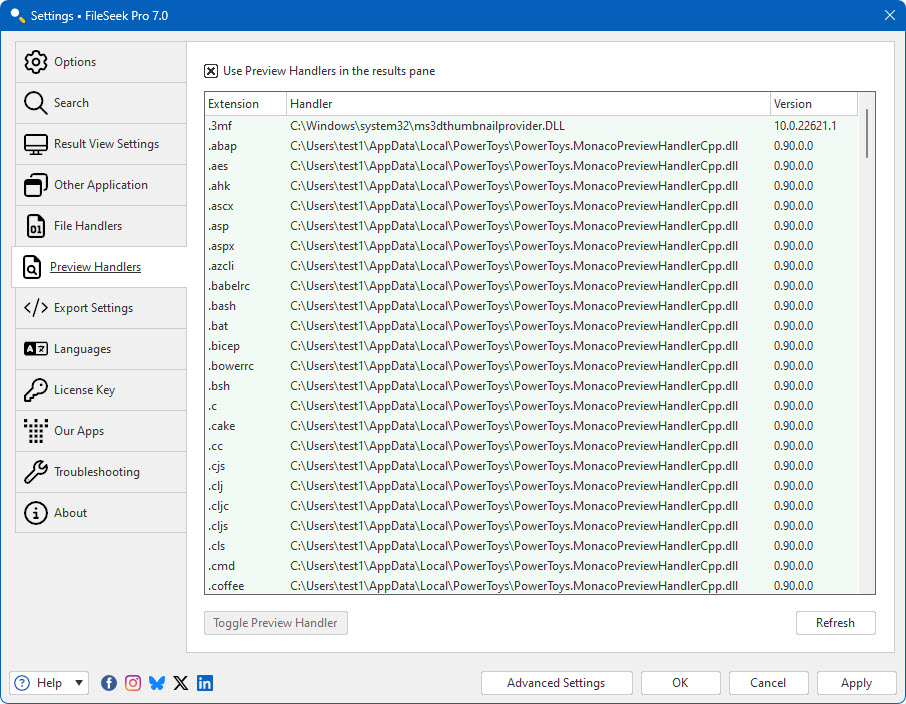The image size is (906, 704).
Task: Click the Troubleshooting wrench icon
Action: pyautogui.click(x=35, y=472)
